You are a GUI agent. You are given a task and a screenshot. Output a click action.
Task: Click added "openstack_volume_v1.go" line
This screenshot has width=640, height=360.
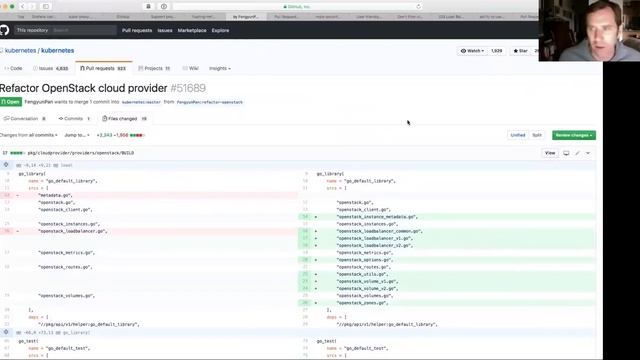[x=447, y=282]
